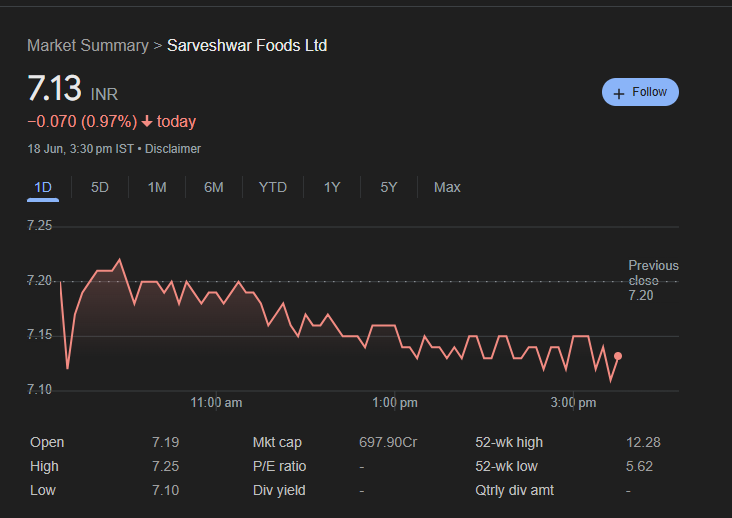732x518 pixels.
Task: Click the 1:00 pm axis label
Action: [x=394, y=403]
